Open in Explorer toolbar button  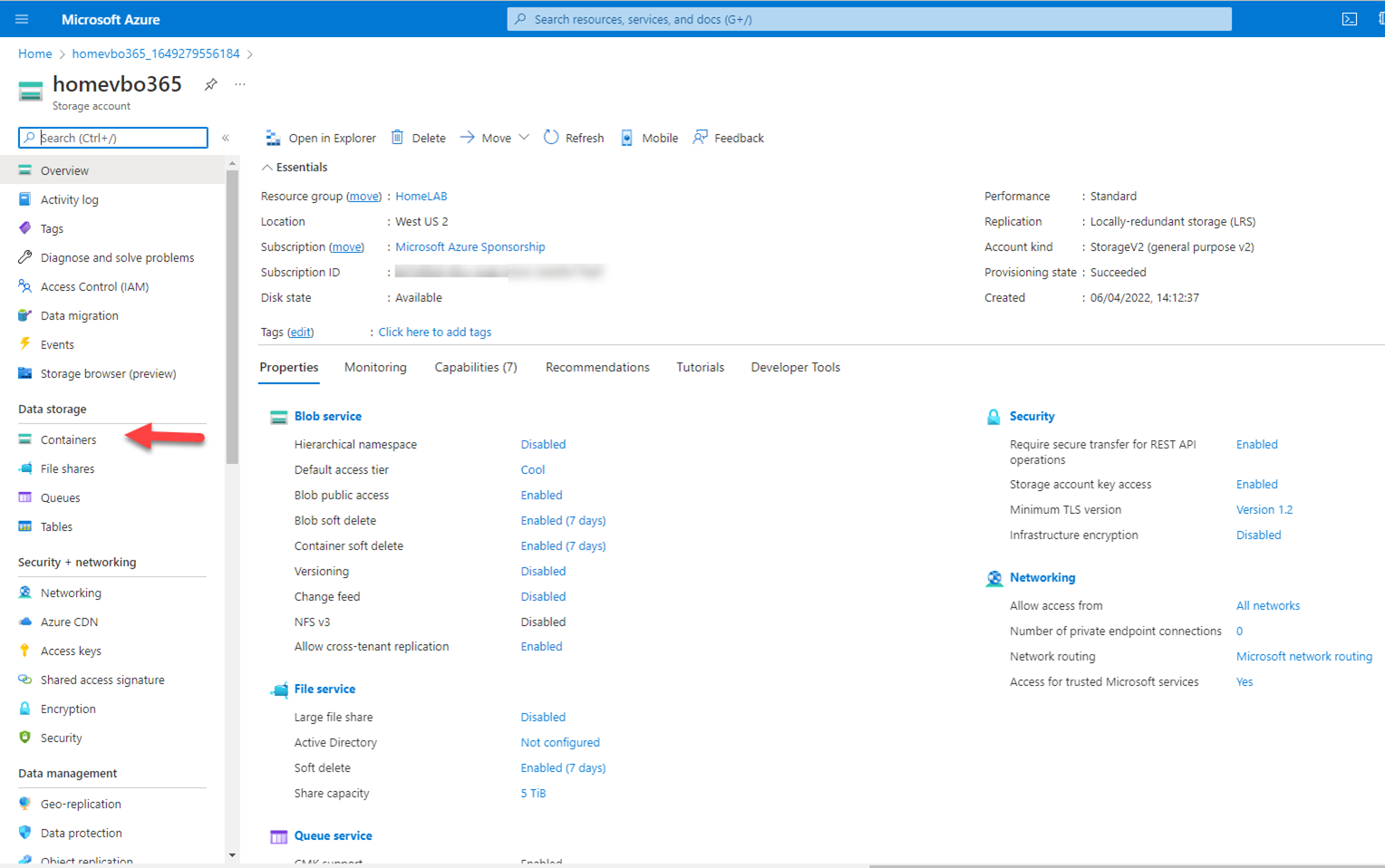click(320, 138)
